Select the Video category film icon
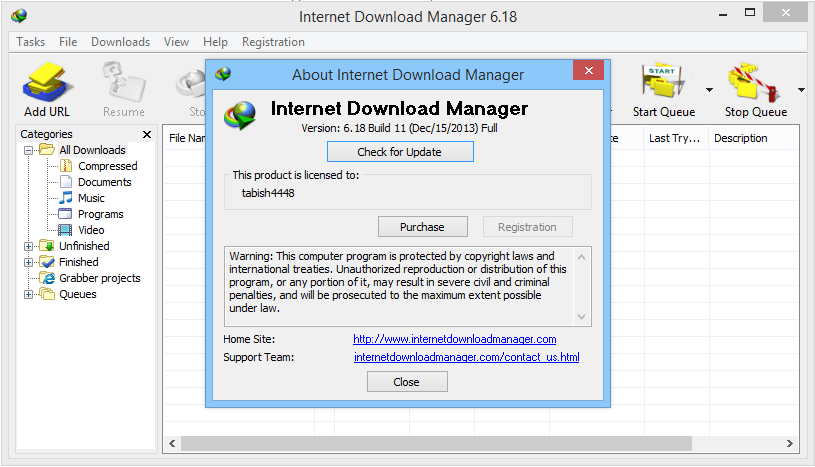Image resolution: width=815 pixels, height=467 pixels. coord(65,230)
